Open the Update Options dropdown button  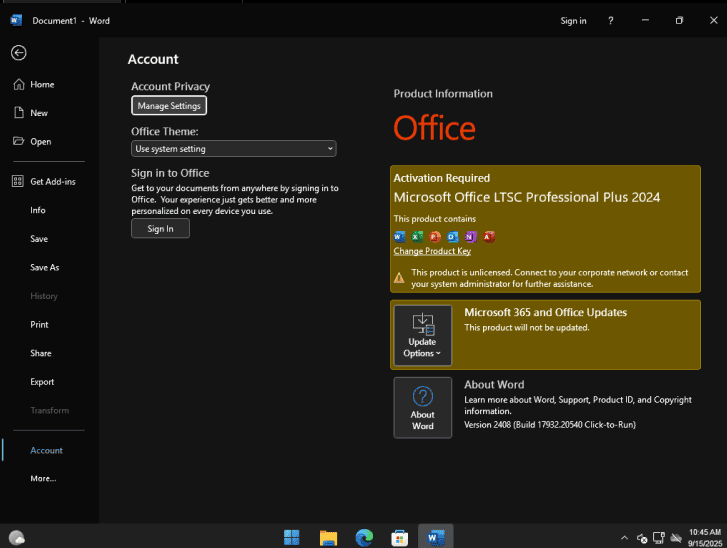pos(422,335)
